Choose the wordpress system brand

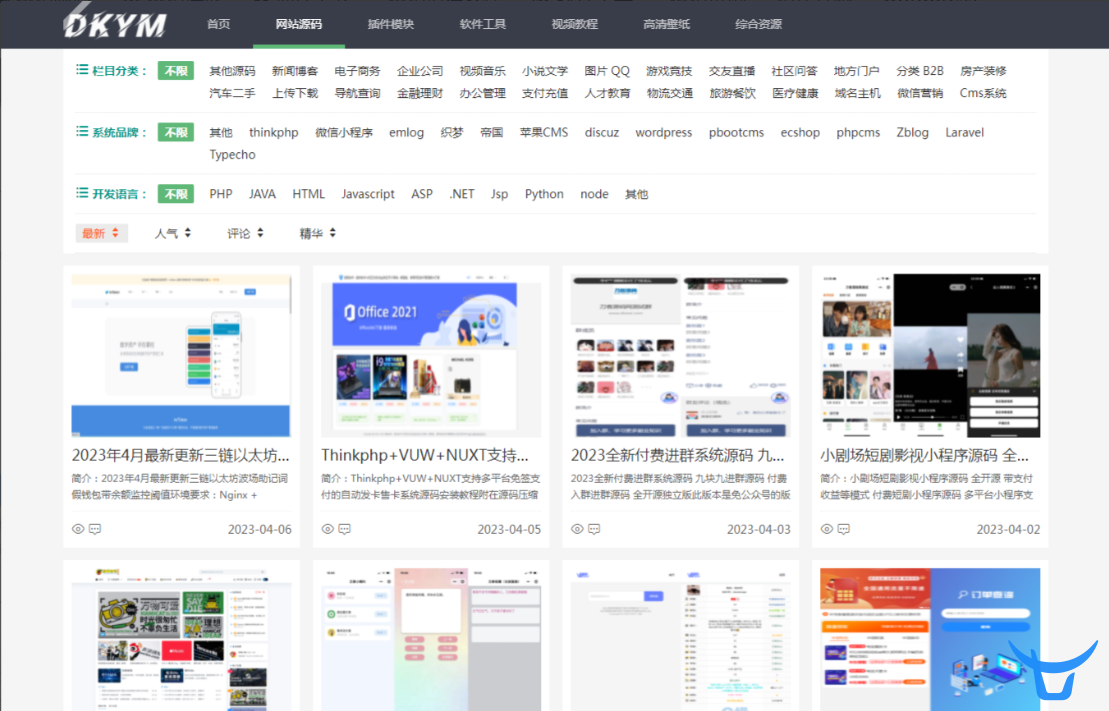[x=663, y=132]
